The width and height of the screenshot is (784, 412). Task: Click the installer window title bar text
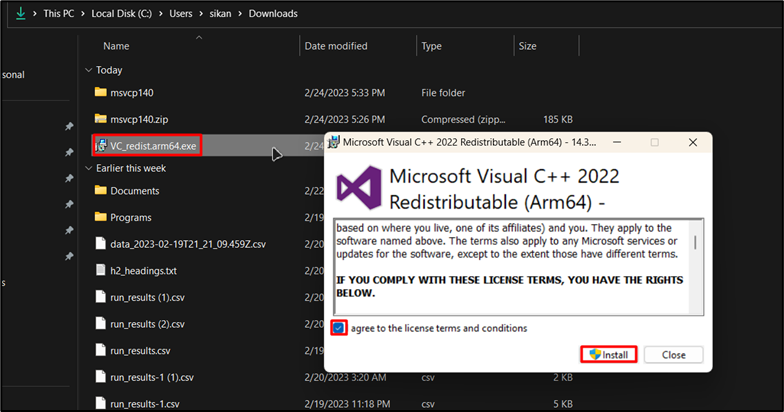click(470, 142)
